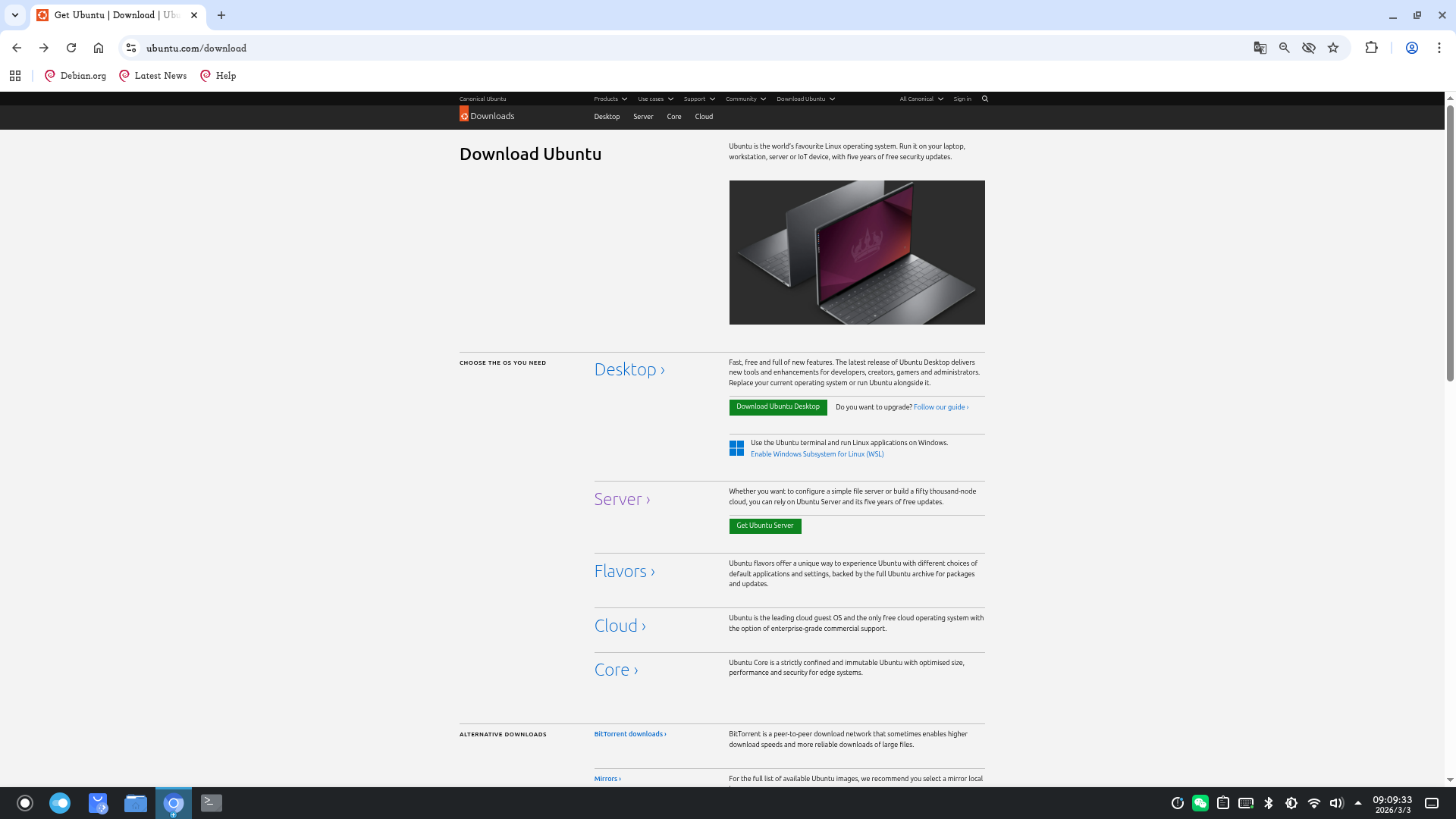Bookmark this page with the star icon
Screen dimensions: 1456x819
pyautogui.click(x=1333, y=48)
